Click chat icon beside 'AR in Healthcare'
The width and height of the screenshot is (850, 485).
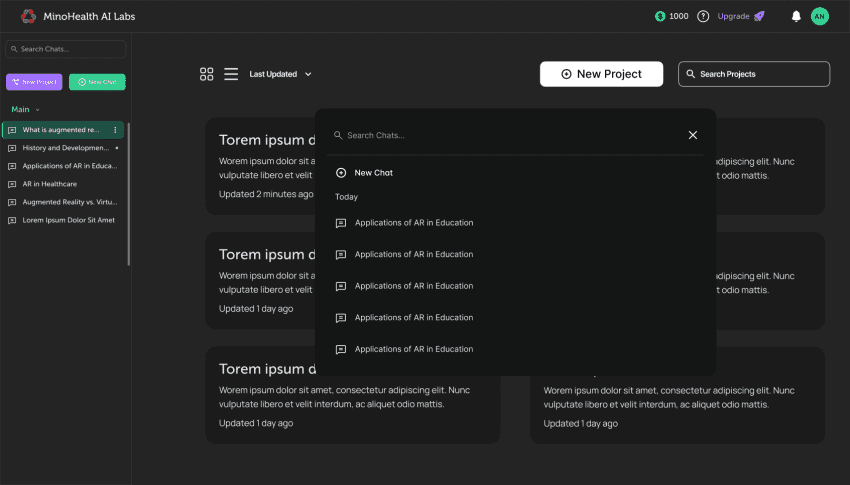coord(12,184)
